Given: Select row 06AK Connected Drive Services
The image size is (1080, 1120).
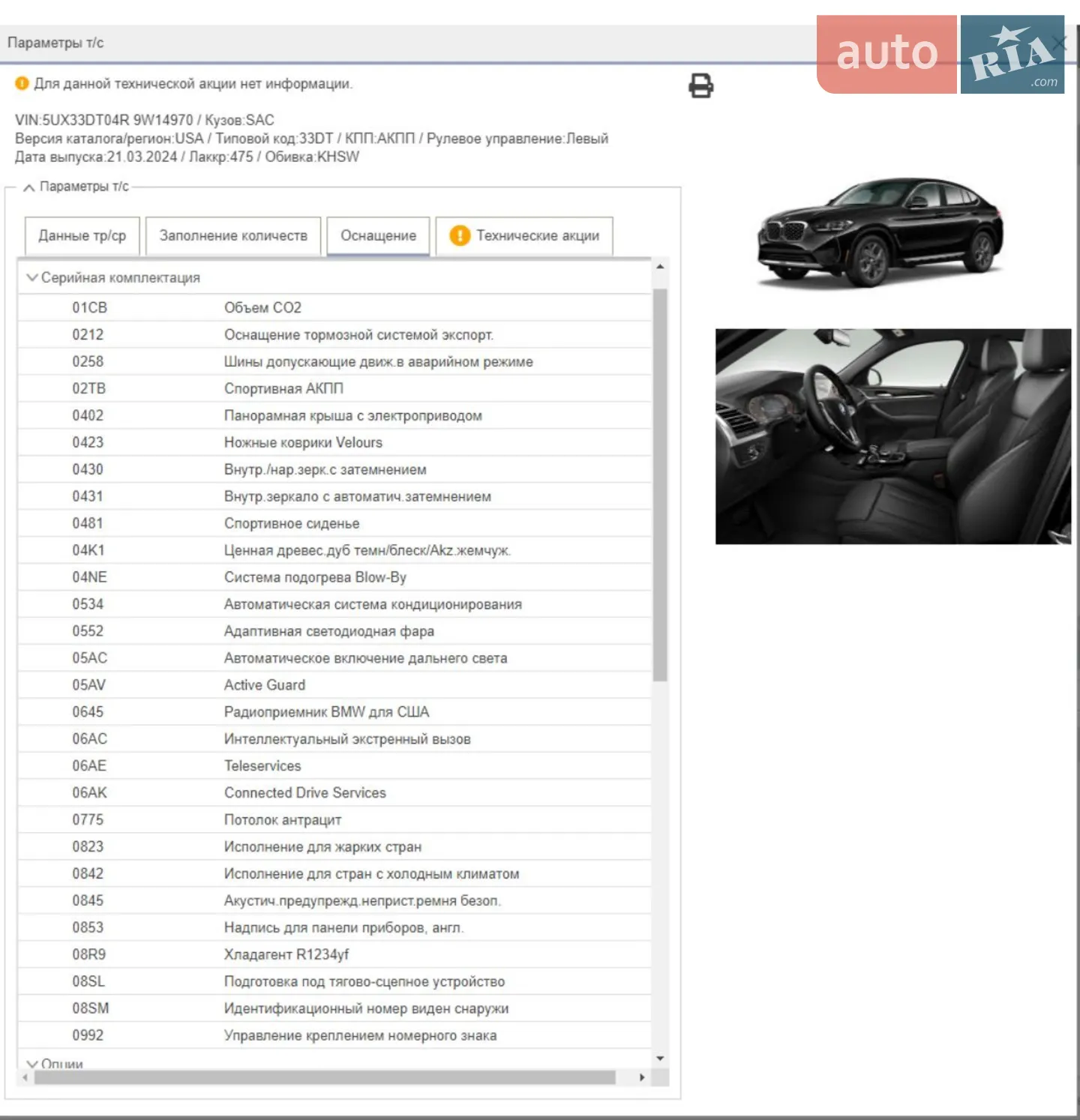Looking at the screenshot, I should coord(334,793).
